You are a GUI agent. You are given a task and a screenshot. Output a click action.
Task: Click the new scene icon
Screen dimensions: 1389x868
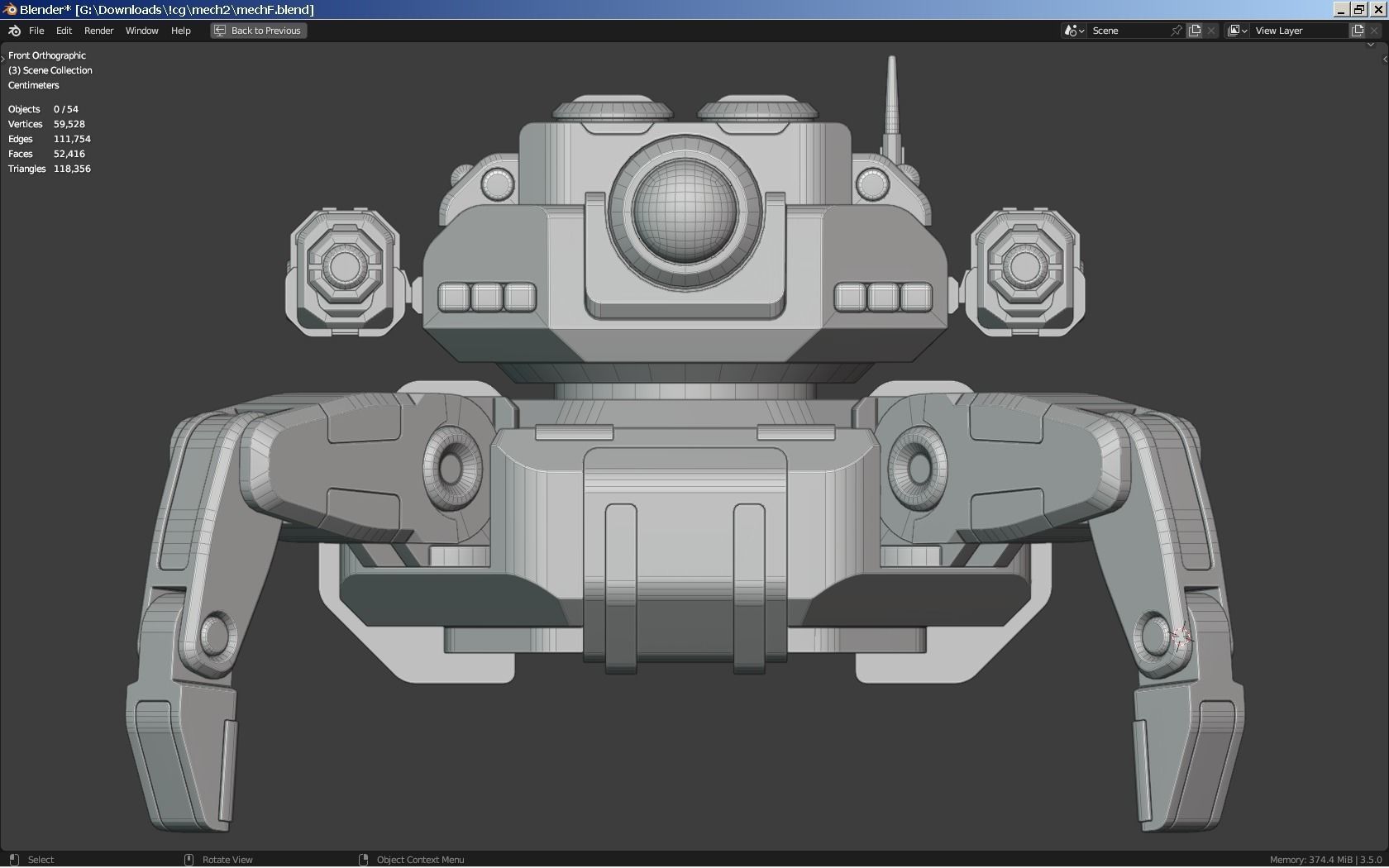pos(1195,31)
